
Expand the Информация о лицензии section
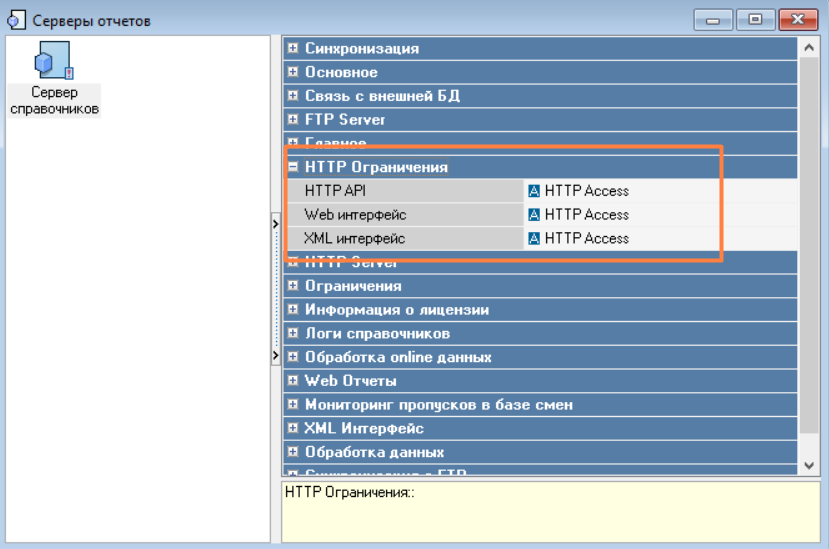293,310
